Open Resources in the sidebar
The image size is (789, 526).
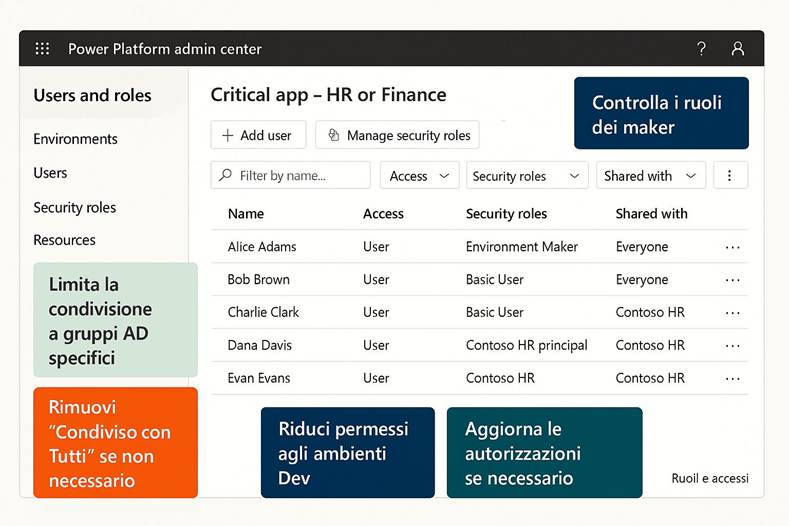64,240
